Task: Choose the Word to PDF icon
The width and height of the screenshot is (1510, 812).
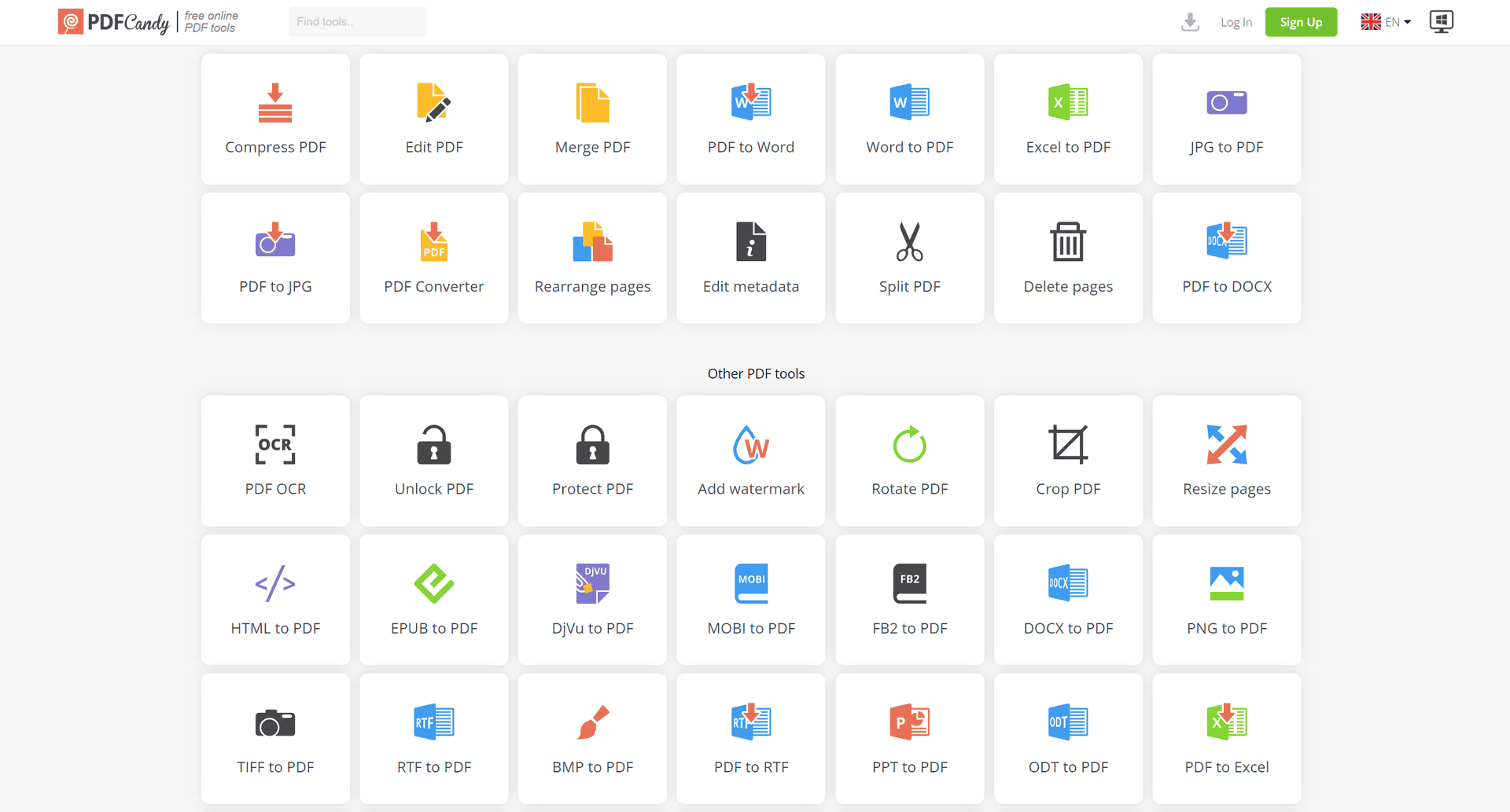Action: 910,102
